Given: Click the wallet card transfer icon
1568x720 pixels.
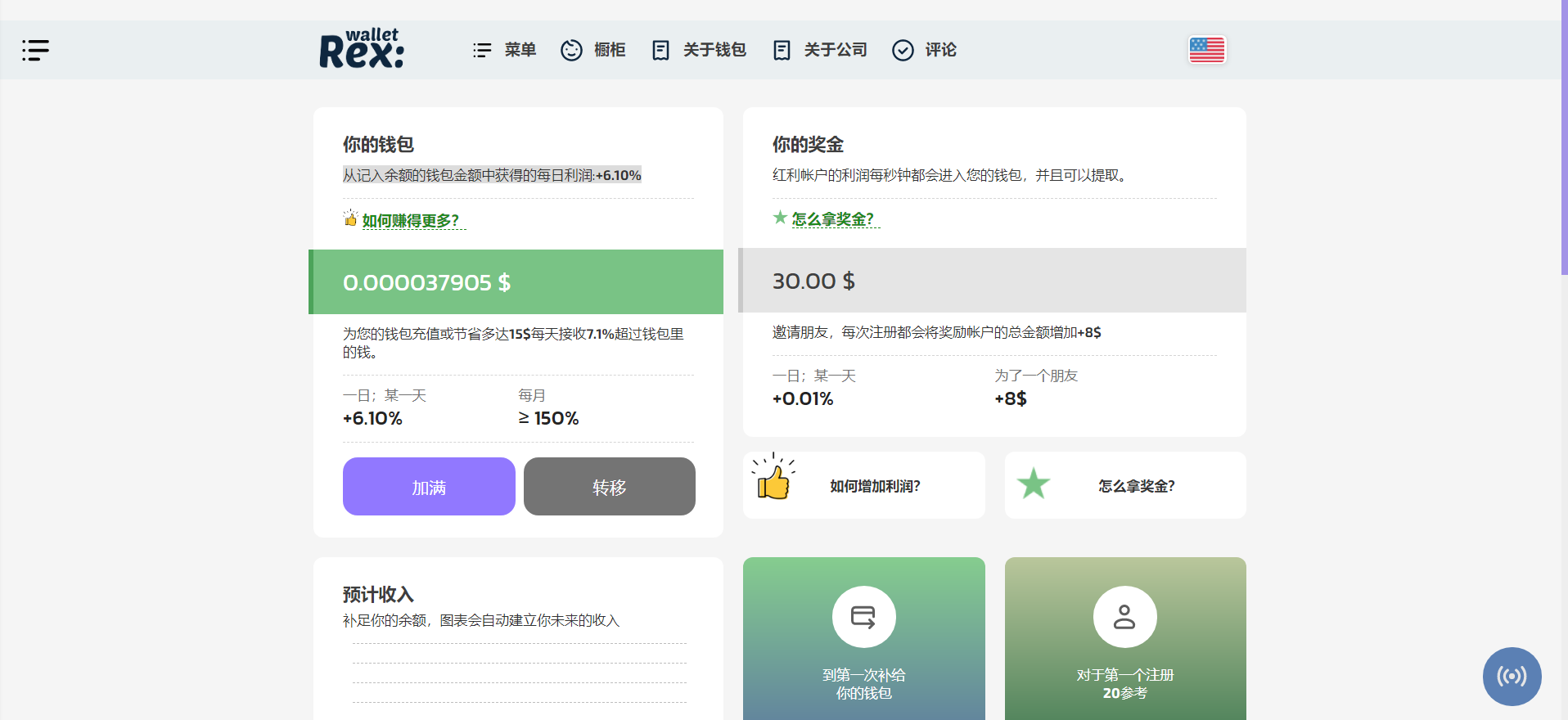Looking at the screenshot, I should pyautogui.click(x=863, y=617).
